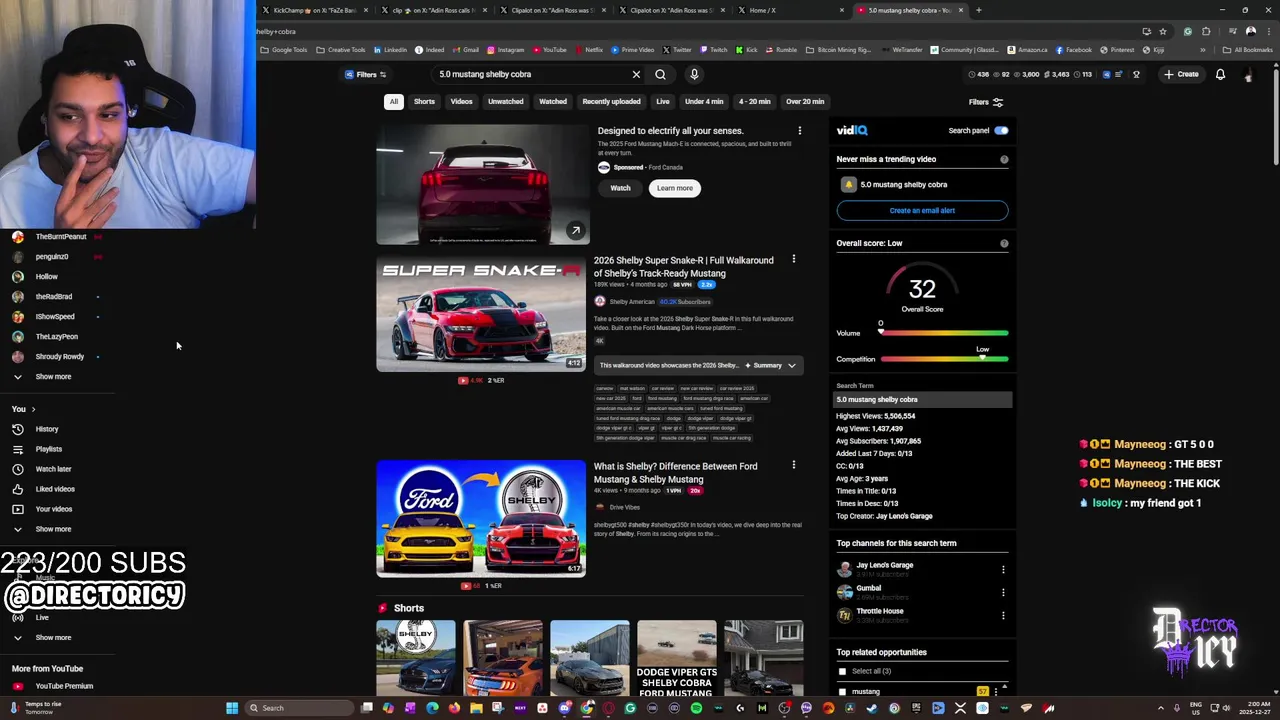Open the vidIQ Filters button near search
The image size is (1280, 720).
click(365, 74)
